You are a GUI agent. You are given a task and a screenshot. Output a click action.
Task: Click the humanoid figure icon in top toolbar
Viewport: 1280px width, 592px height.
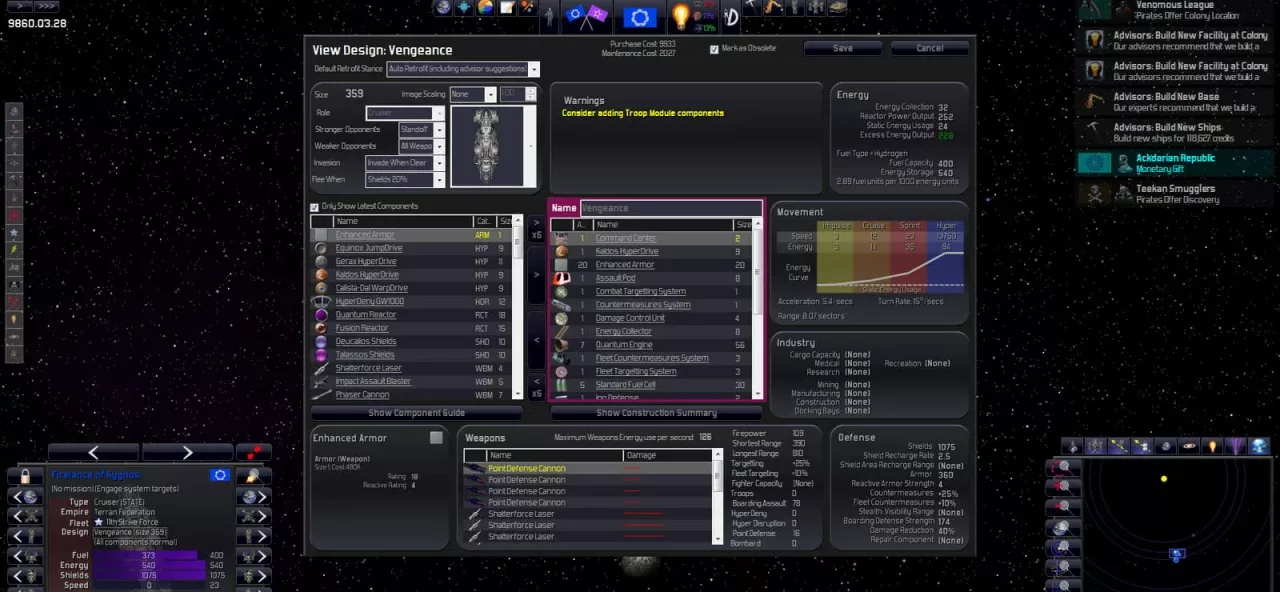tap(548, 16)
